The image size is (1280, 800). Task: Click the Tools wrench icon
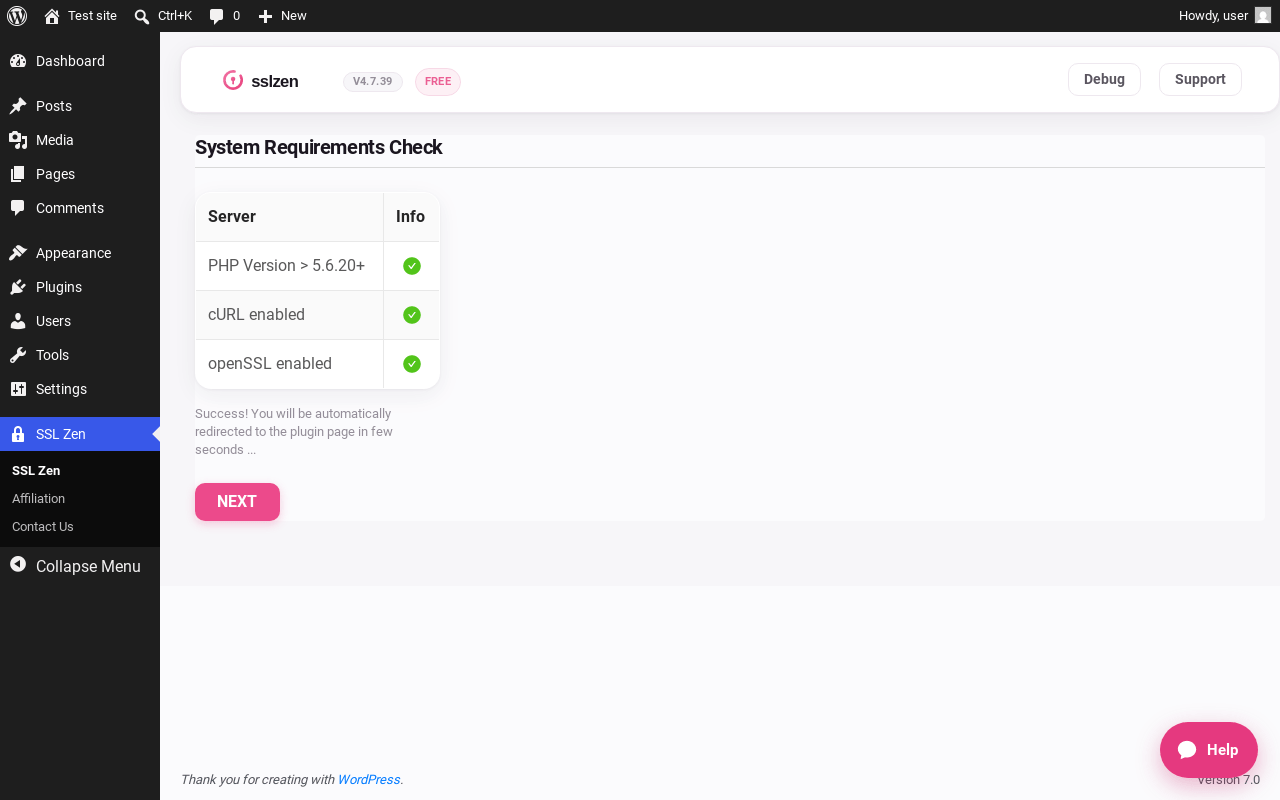tap(18, 355)
